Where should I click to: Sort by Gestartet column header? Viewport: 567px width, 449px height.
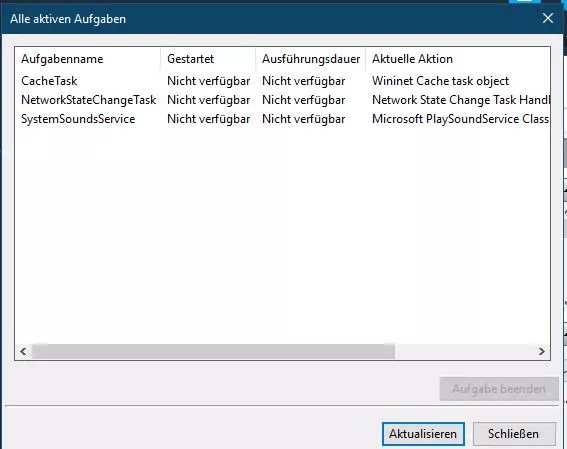(x=191, y=59)
